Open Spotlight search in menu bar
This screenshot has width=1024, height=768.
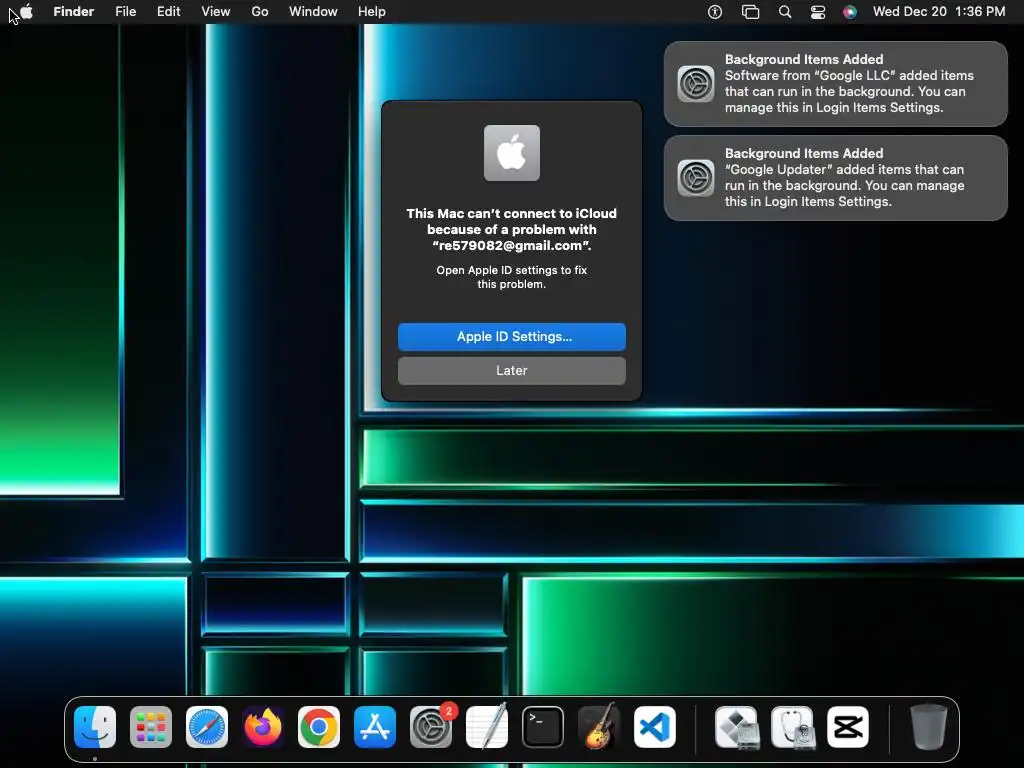click(785, 12)
